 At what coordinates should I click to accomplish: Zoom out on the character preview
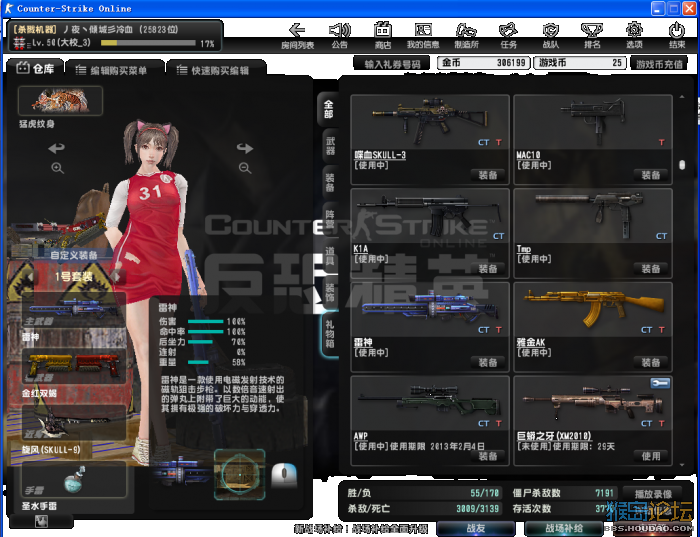[245, 168]
